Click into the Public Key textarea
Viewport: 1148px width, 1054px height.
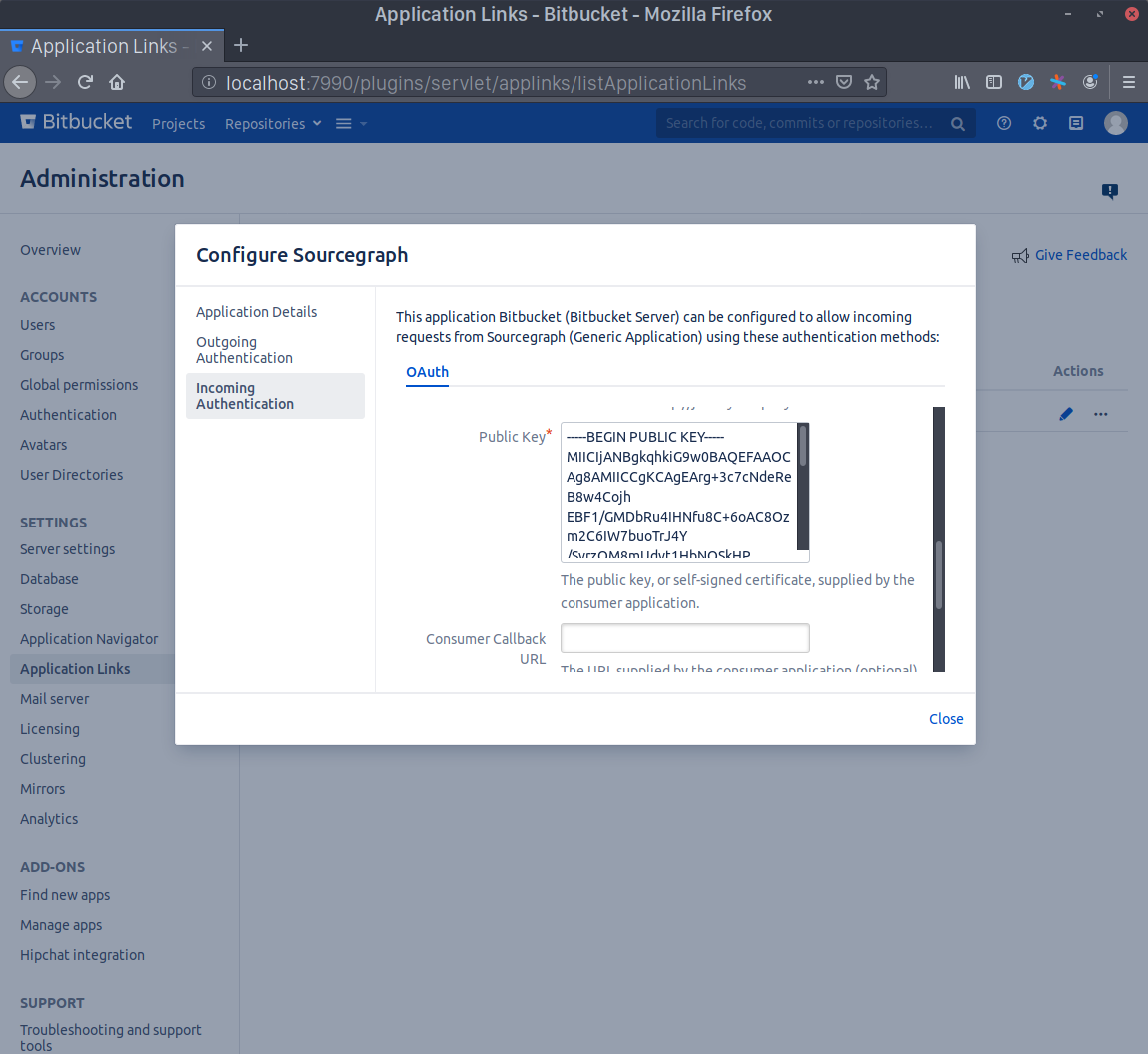tap(679, 492)
